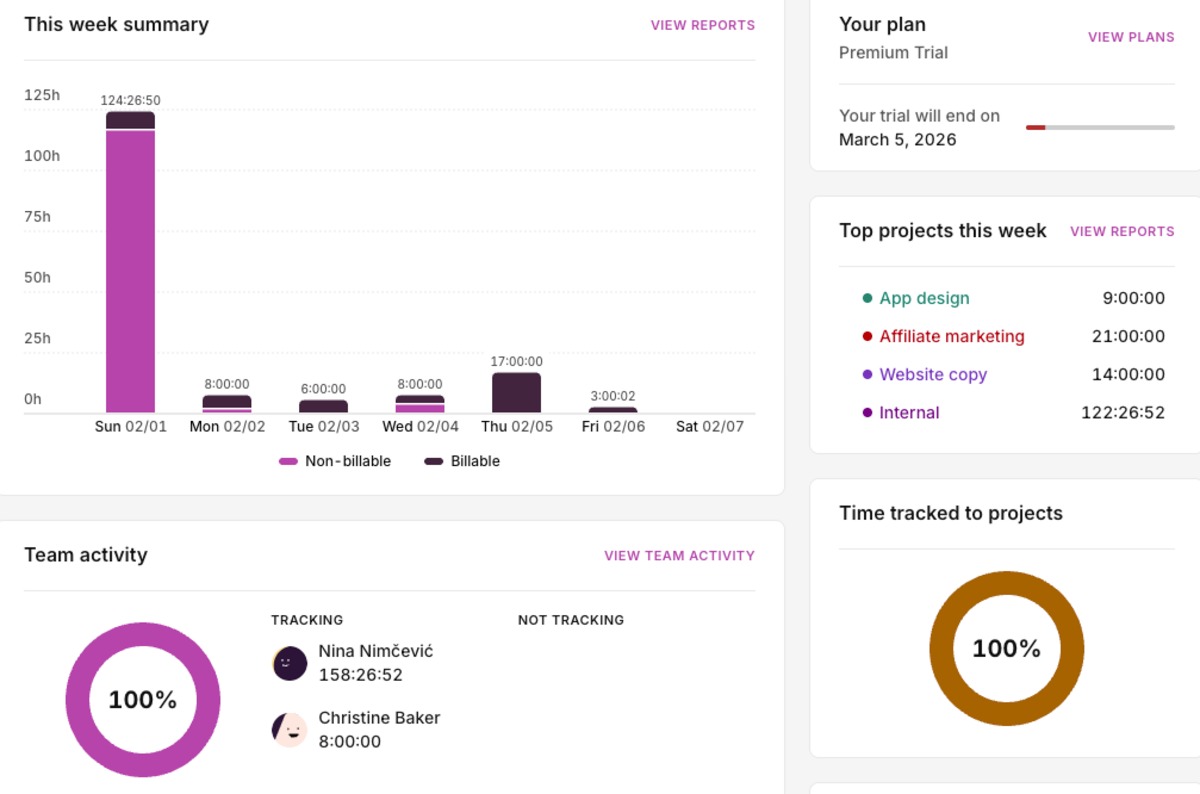The image size is (1200, 794).
Task: Toggle the Billable legend item
Action: pos(461,461)
